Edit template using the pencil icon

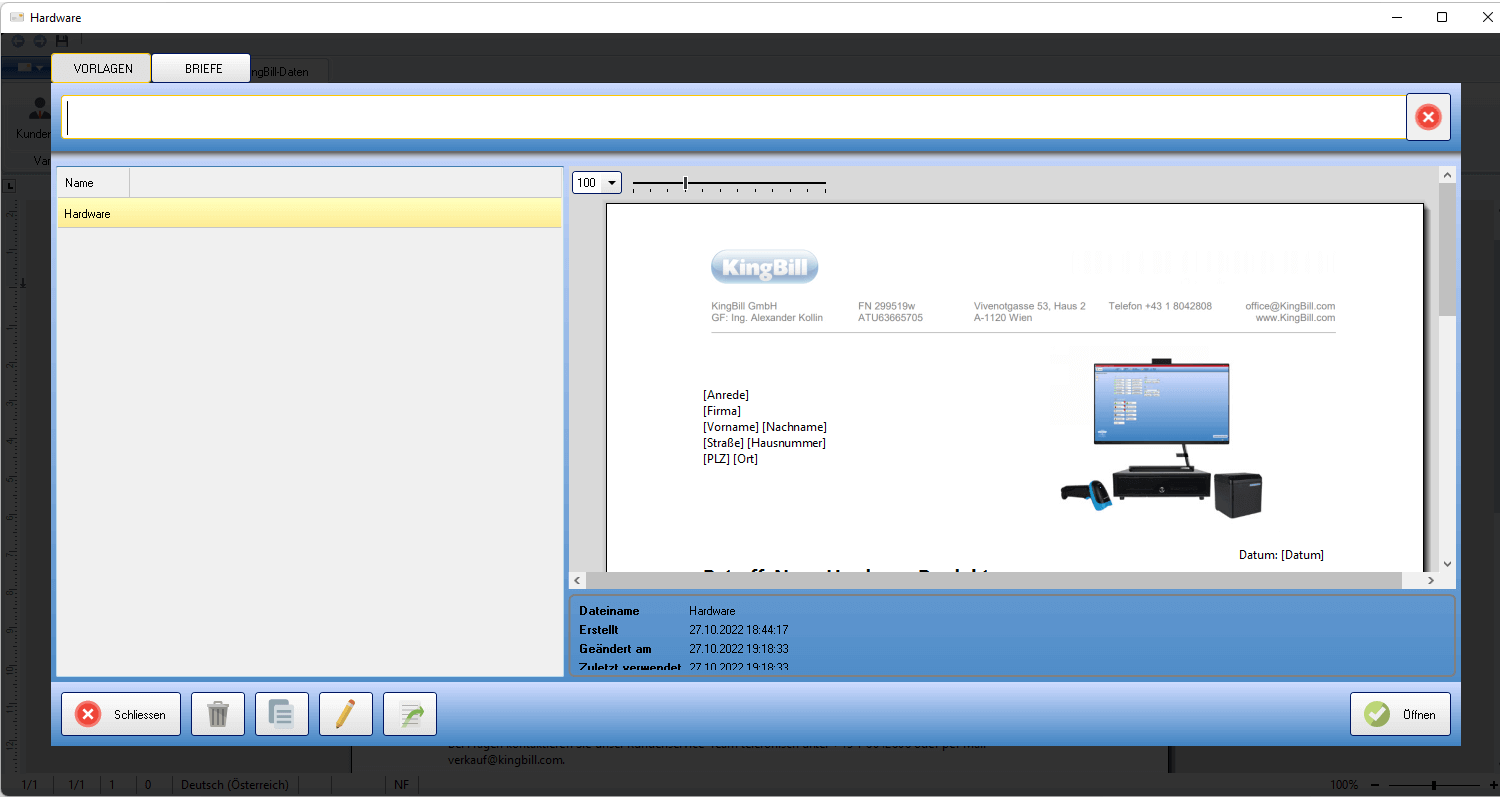tap(346, 714)
